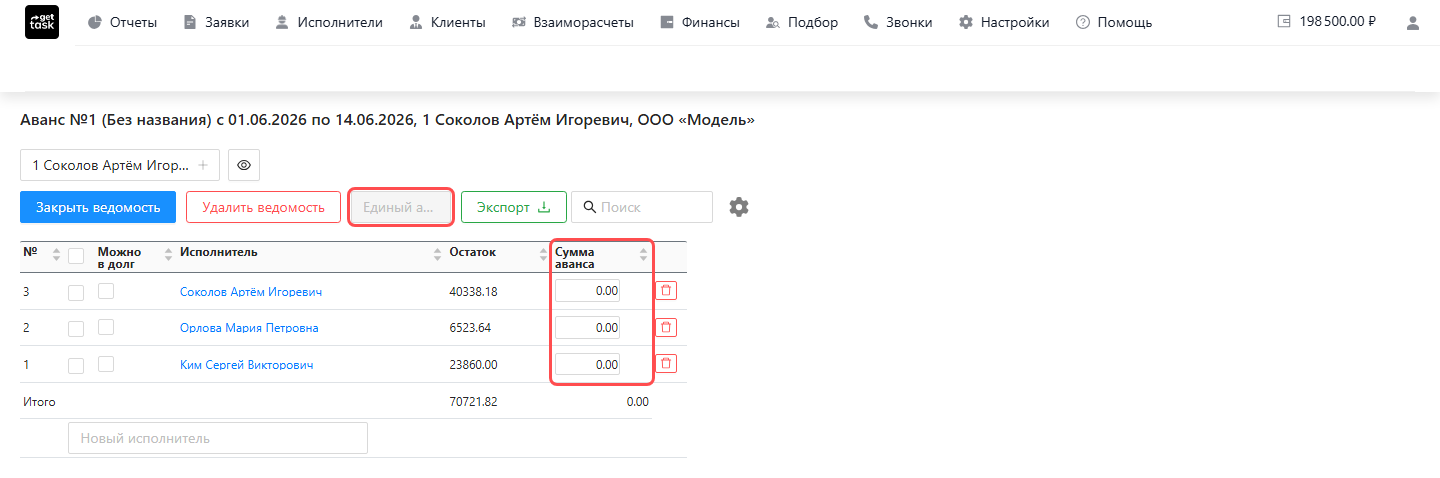The width and height of the screenshot is (1440, 478).
Task: Open Ким Сергей Викторович link
Action: coord(247,365)
